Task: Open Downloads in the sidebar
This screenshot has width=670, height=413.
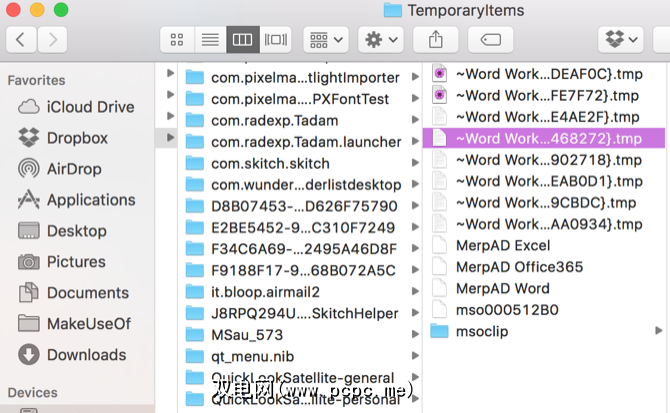Action: click(72, 354)
